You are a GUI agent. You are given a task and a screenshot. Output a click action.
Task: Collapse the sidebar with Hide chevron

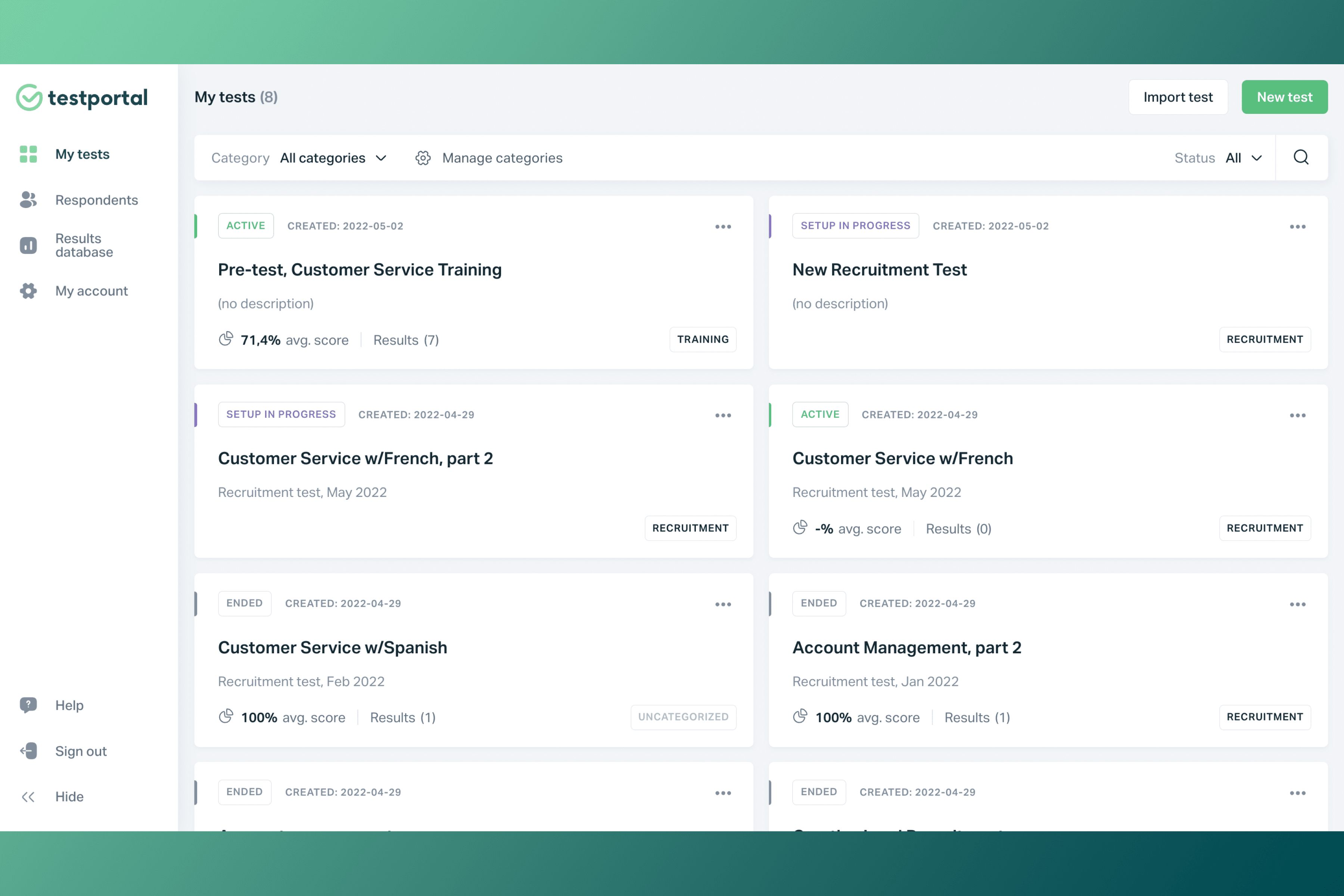[x=28, y=797]
